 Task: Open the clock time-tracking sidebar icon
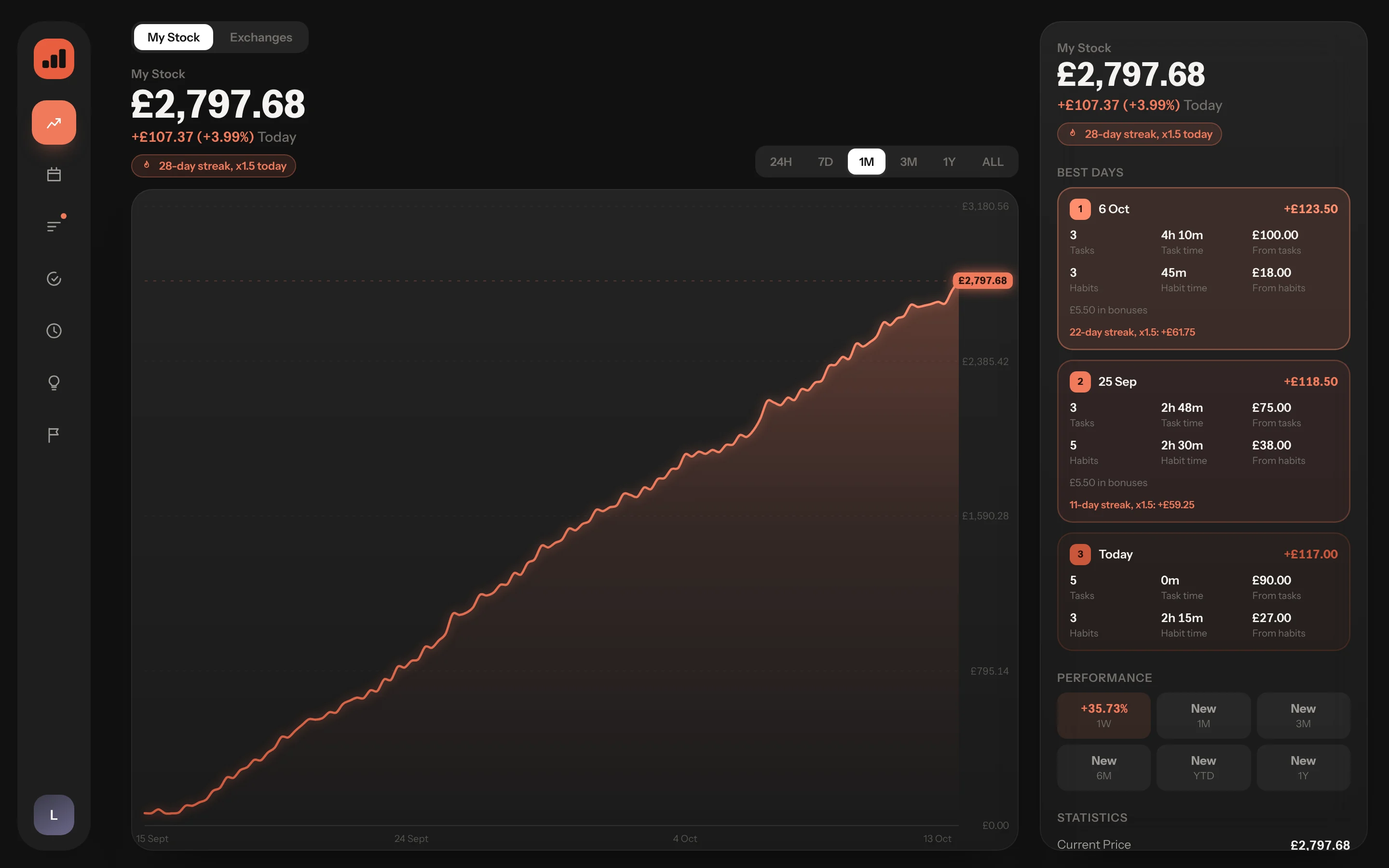tap(54, 331)
